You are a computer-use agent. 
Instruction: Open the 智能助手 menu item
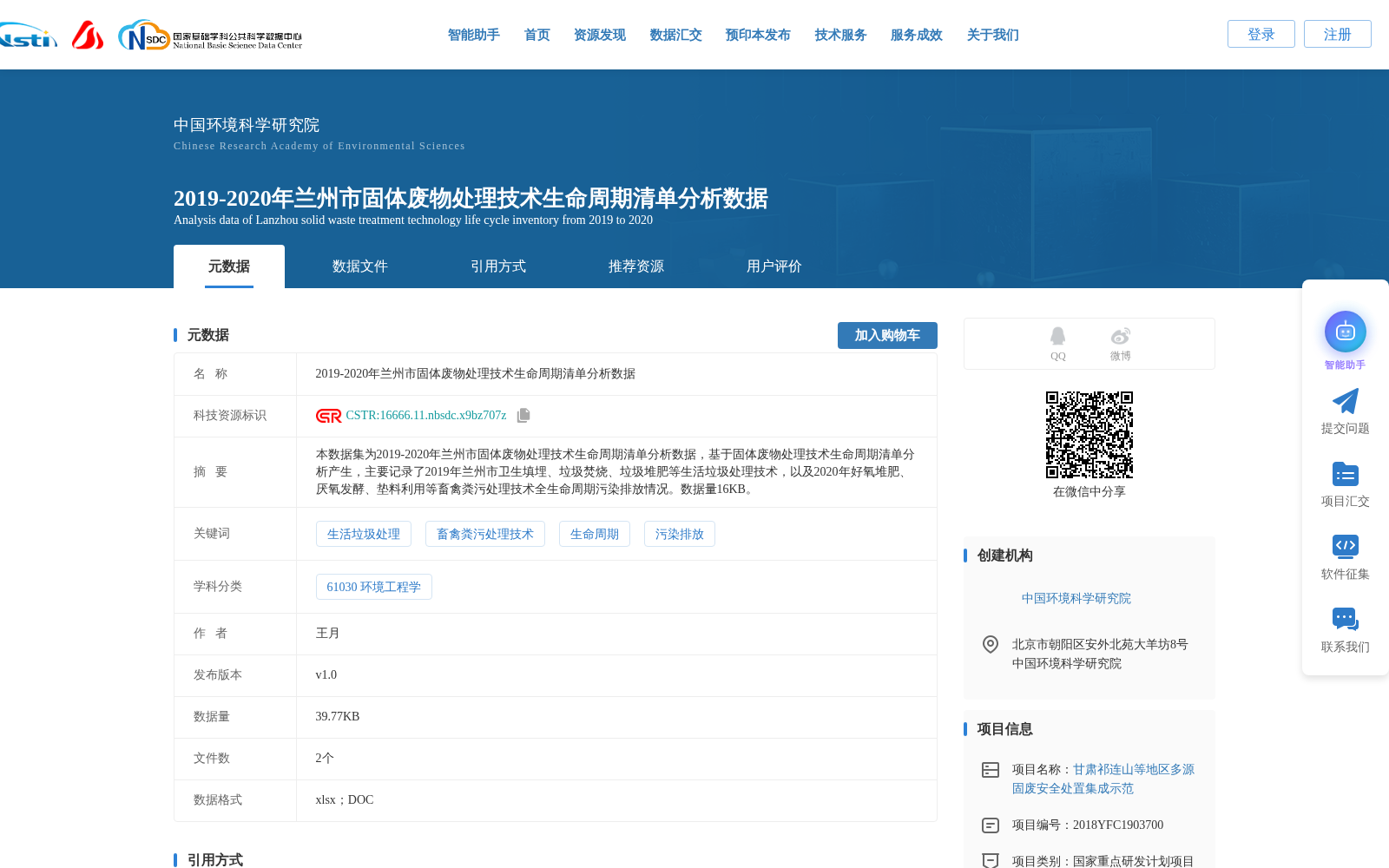point(474,35)
